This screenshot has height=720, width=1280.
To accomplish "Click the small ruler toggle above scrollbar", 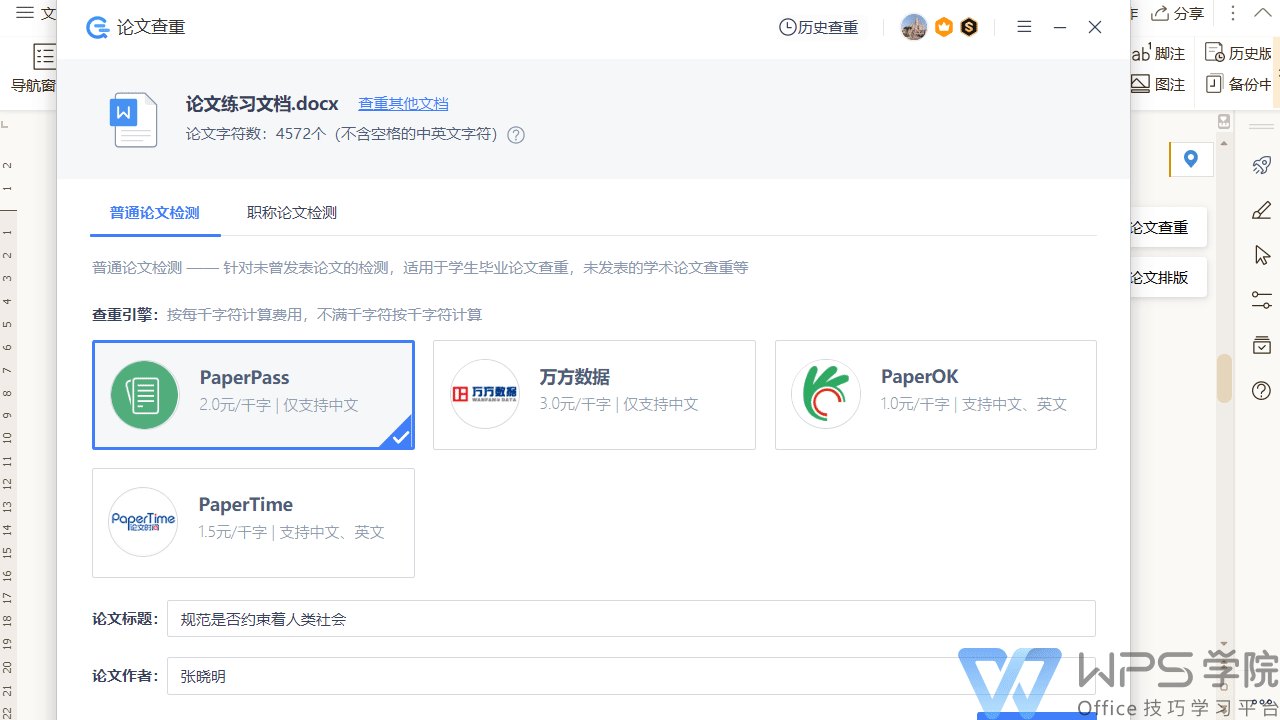I will tap(1224, 122).
